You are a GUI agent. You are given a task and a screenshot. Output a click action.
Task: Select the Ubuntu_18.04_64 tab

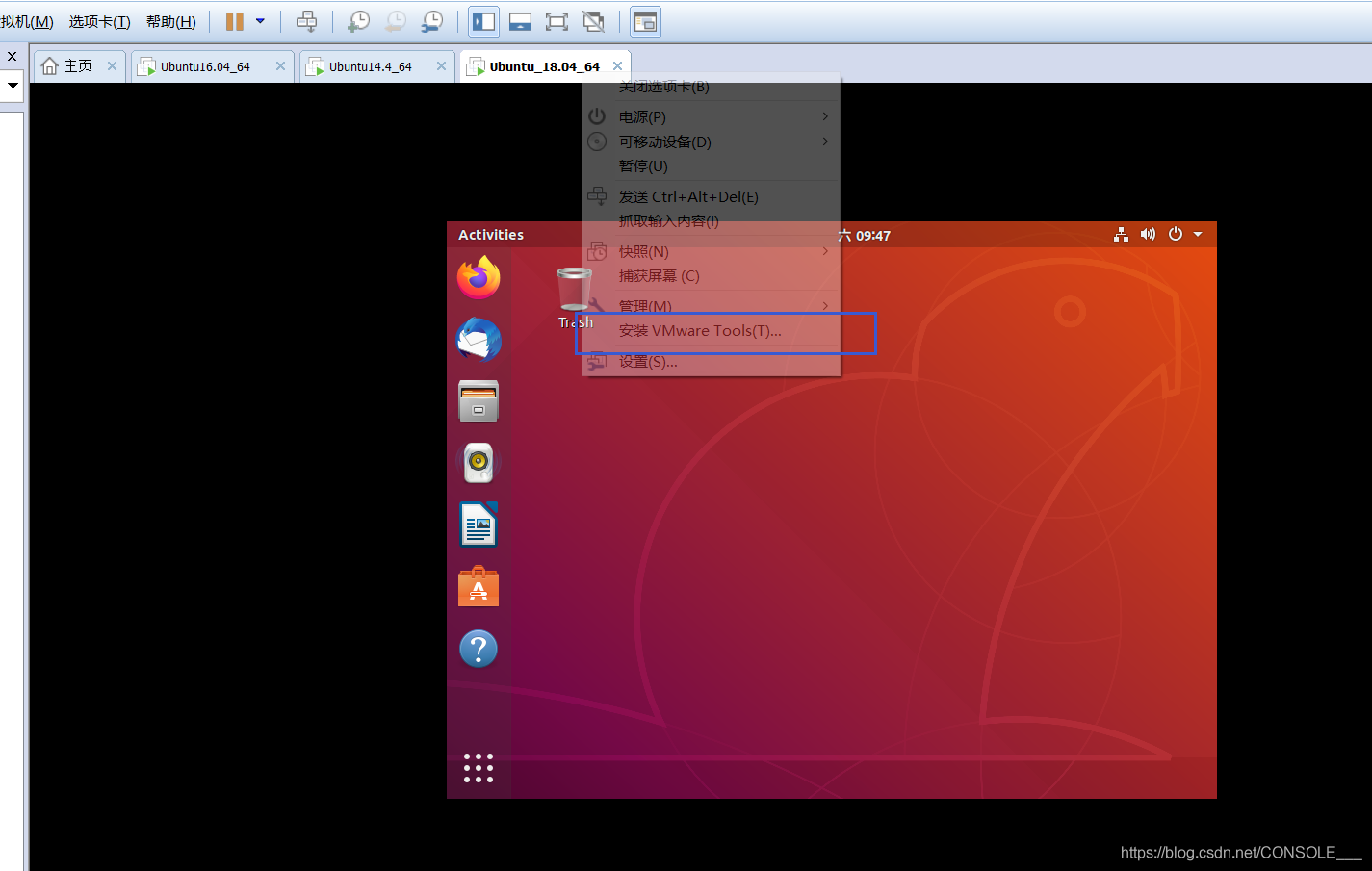pos(544,66)
